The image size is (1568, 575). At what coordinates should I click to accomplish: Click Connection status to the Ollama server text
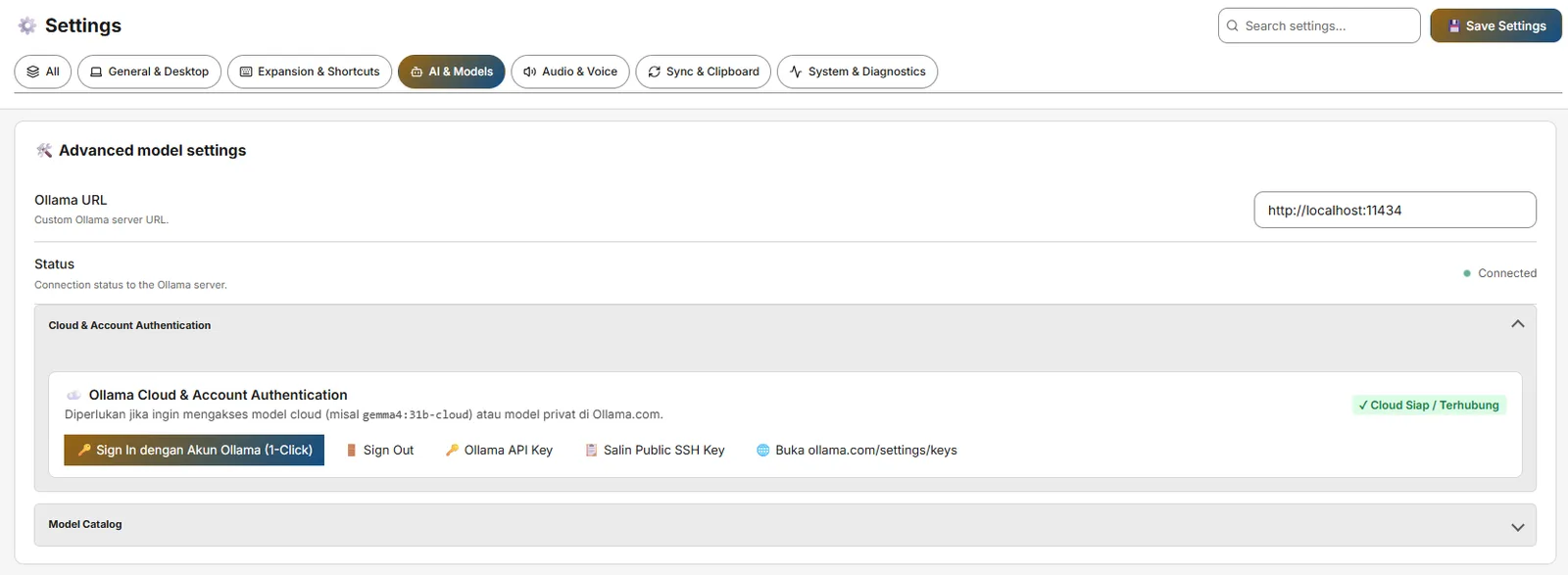[x=130, y=285]
